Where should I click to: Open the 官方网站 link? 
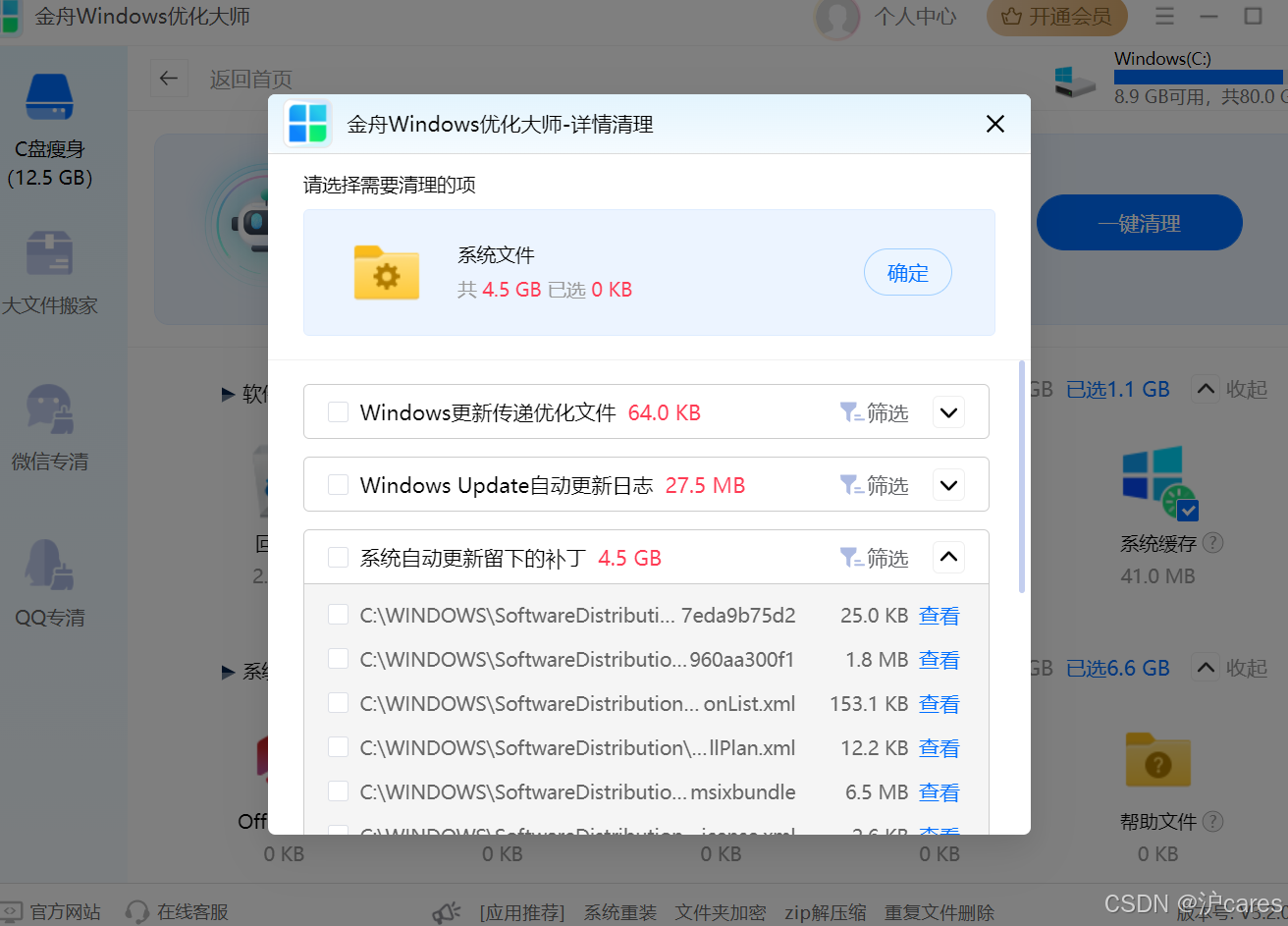(65, 912)
